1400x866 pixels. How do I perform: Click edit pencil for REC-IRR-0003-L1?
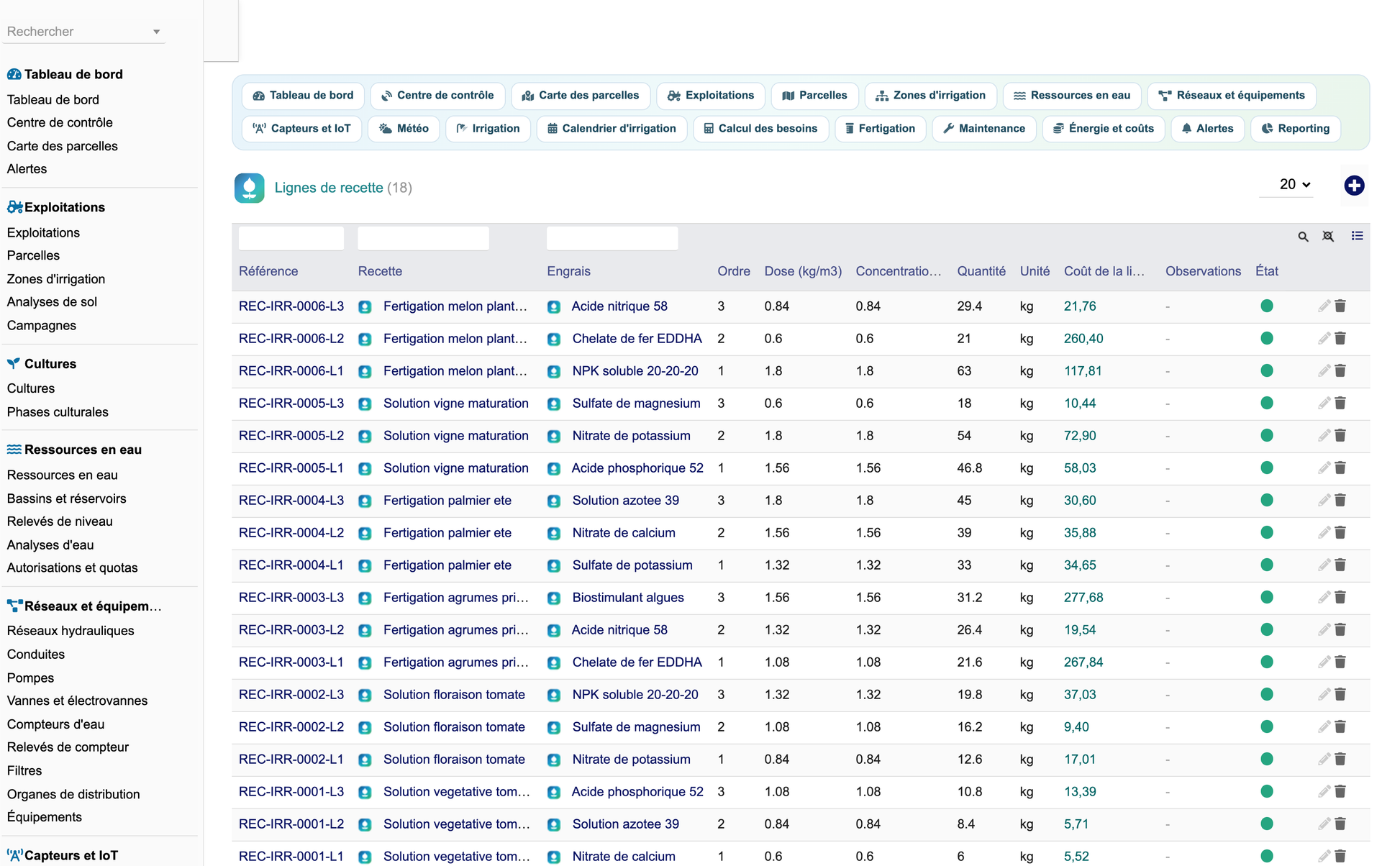(x=1324, y=662)
